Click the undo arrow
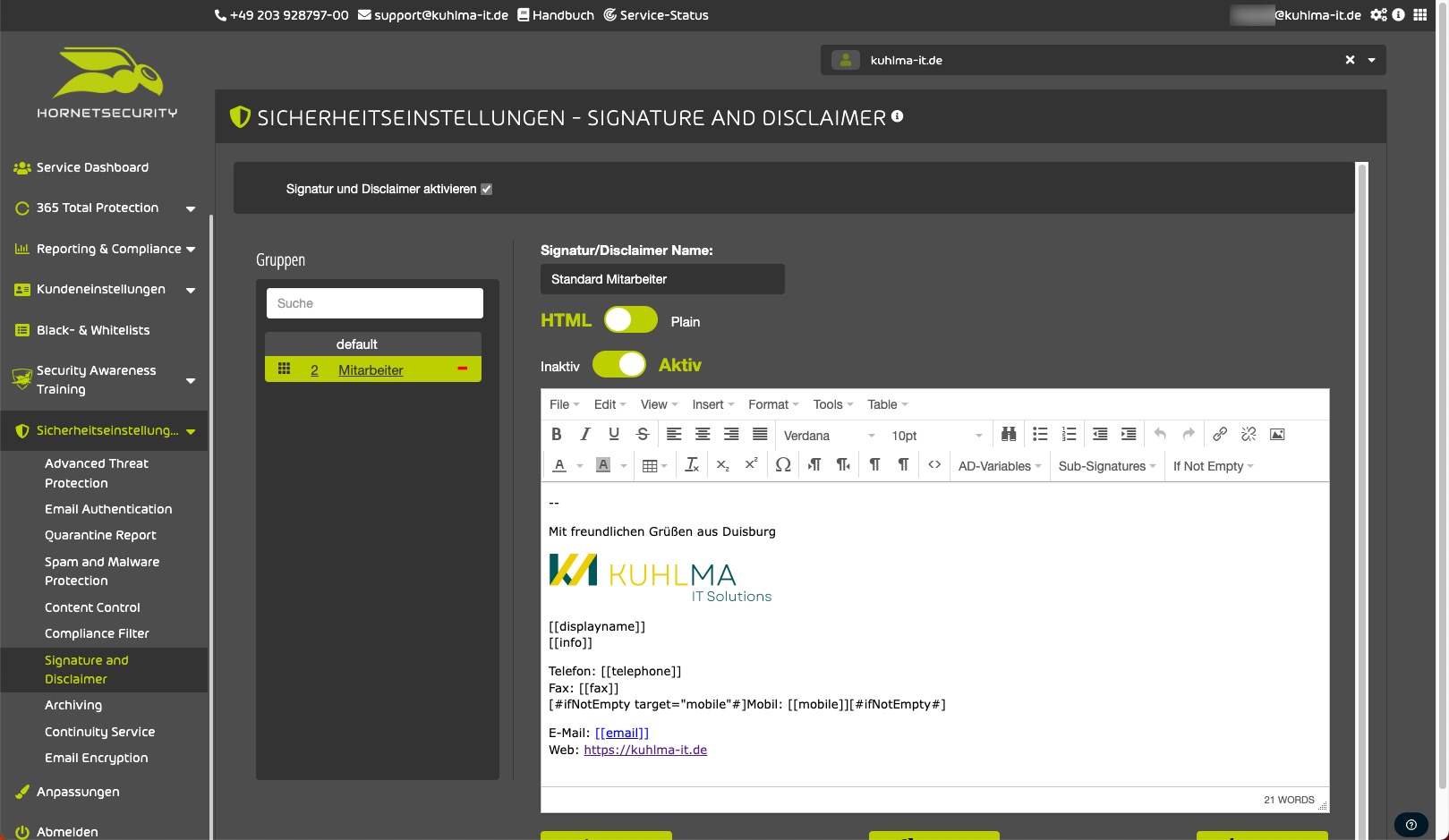1449x840 pixels. coord(1160,435)
